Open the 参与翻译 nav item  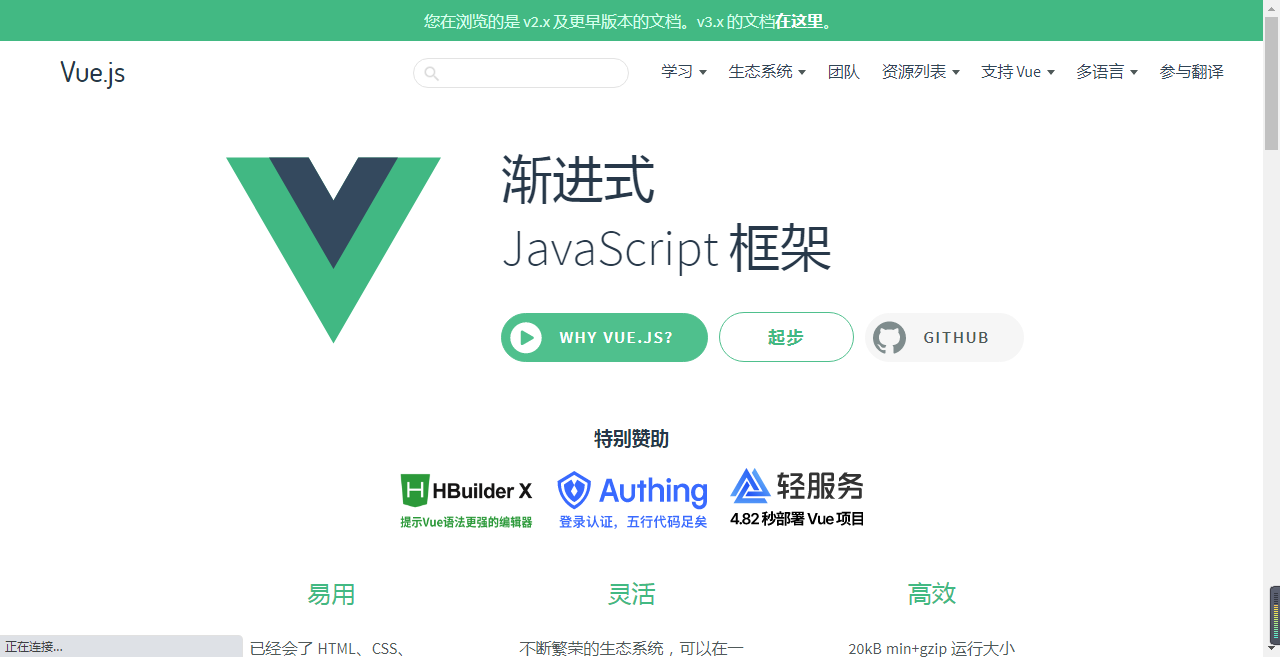coord(1192,72)
